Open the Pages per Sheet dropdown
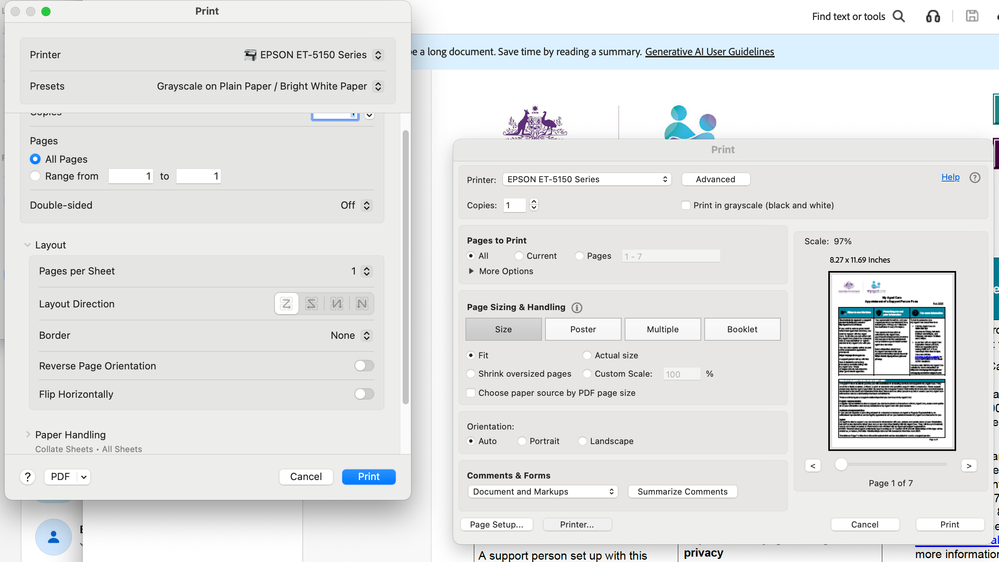Viewport: 999px width, 562px height. pos(366,271)
